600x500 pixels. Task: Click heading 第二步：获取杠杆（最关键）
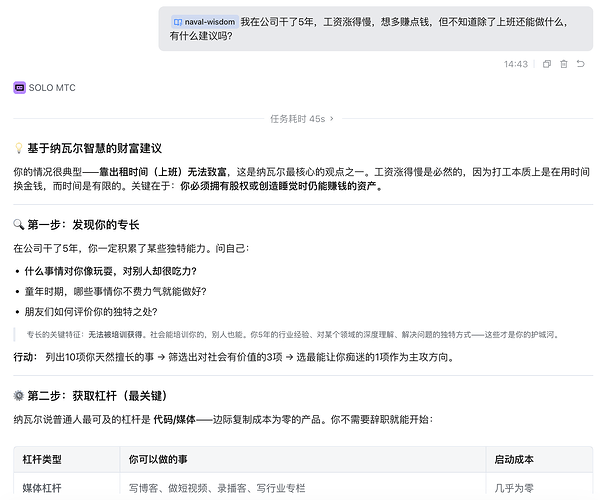[97, 396]
